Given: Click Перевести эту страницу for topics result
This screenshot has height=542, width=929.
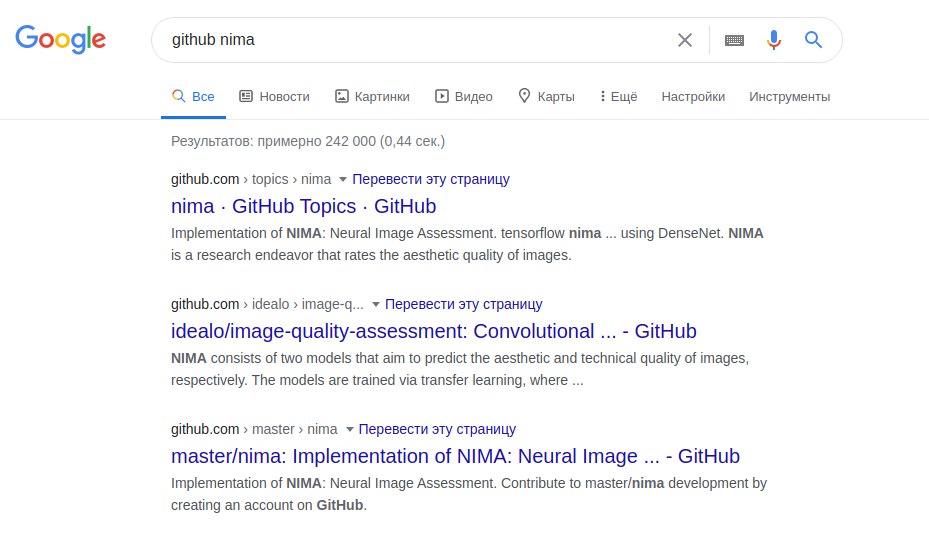Looking at the screenshot, I should coord(431,179).
